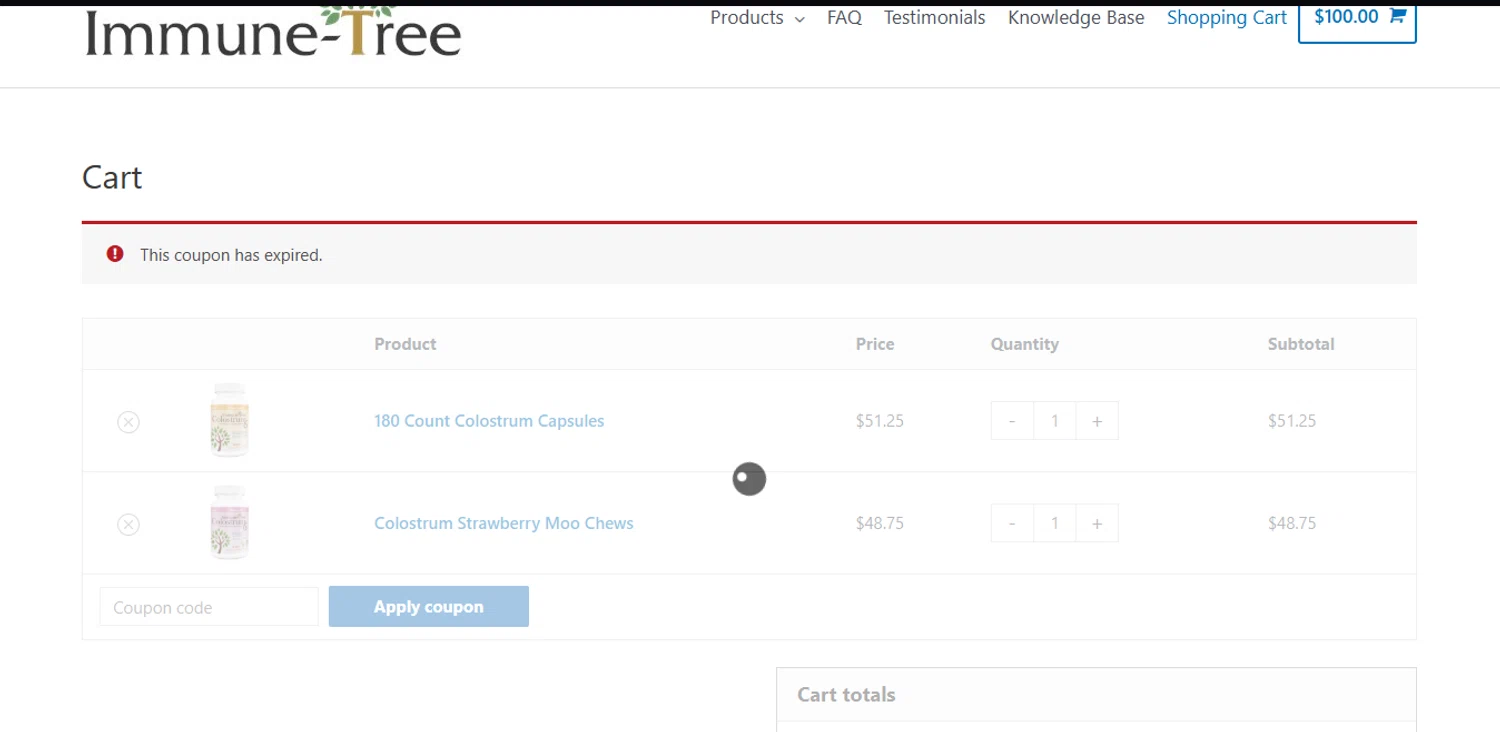The image size is (1500, 732).
Task: Increase quantity of 180 Count Colostrum Capsules
Action: pyautogui.click(x=1097, y=421)
